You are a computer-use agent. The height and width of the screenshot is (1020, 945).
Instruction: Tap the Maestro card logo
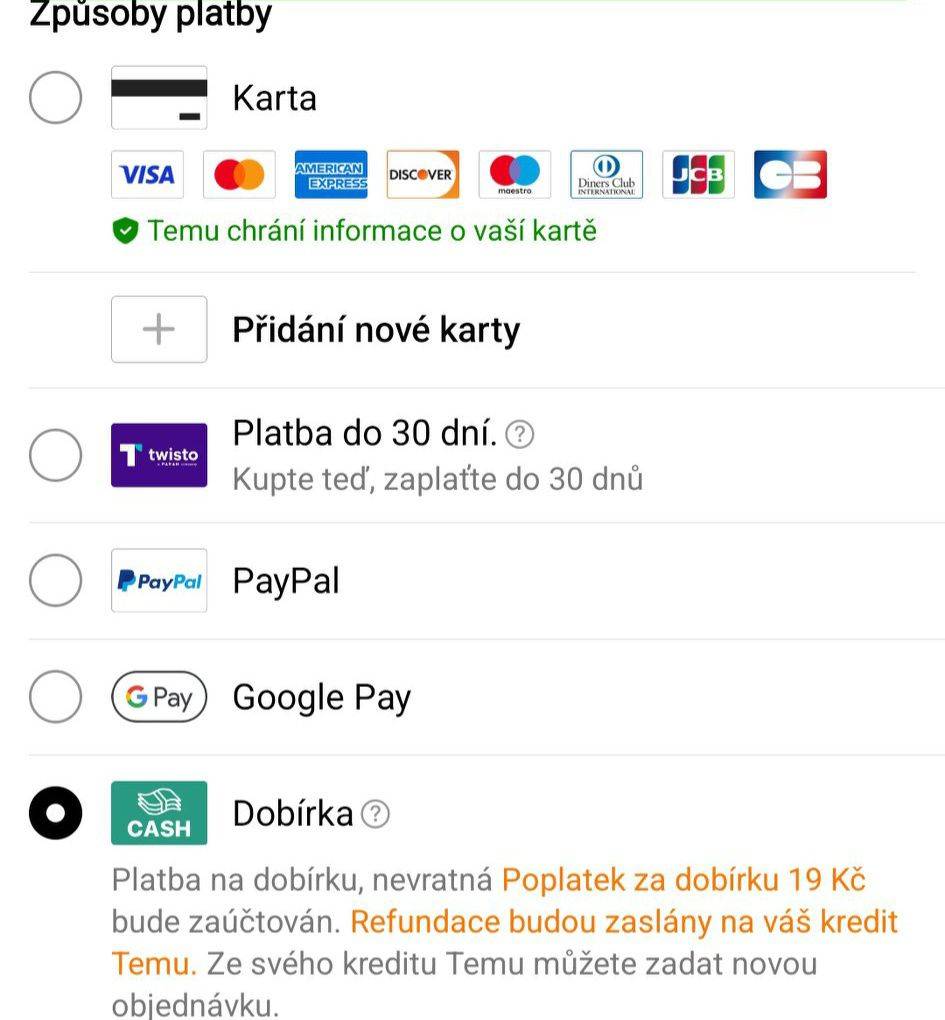514,174
